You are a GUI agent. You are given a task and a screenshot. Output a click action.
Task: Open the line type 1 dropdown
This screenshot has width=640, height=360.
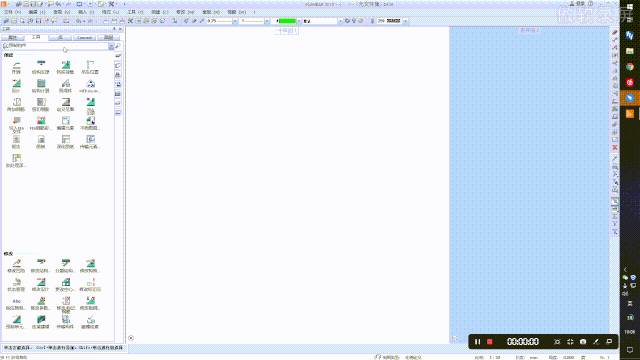point(267,21)
